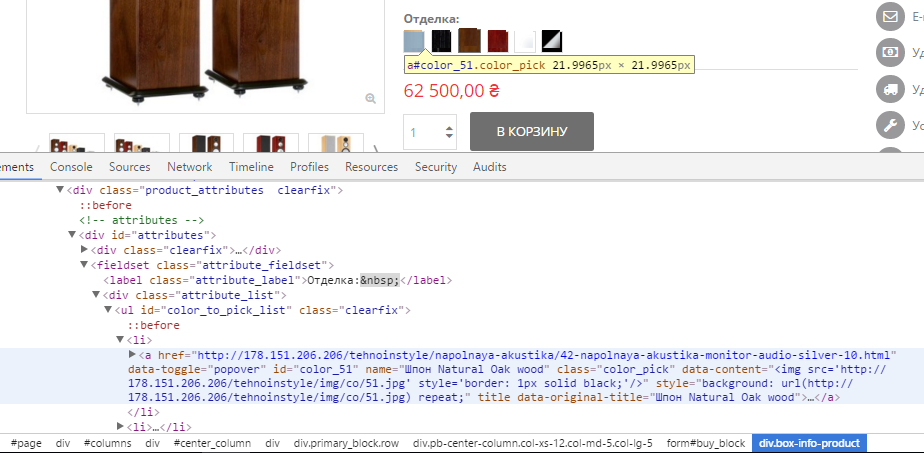Expand the anchor color_51 node
924x453 pixels.
point(132,354)
